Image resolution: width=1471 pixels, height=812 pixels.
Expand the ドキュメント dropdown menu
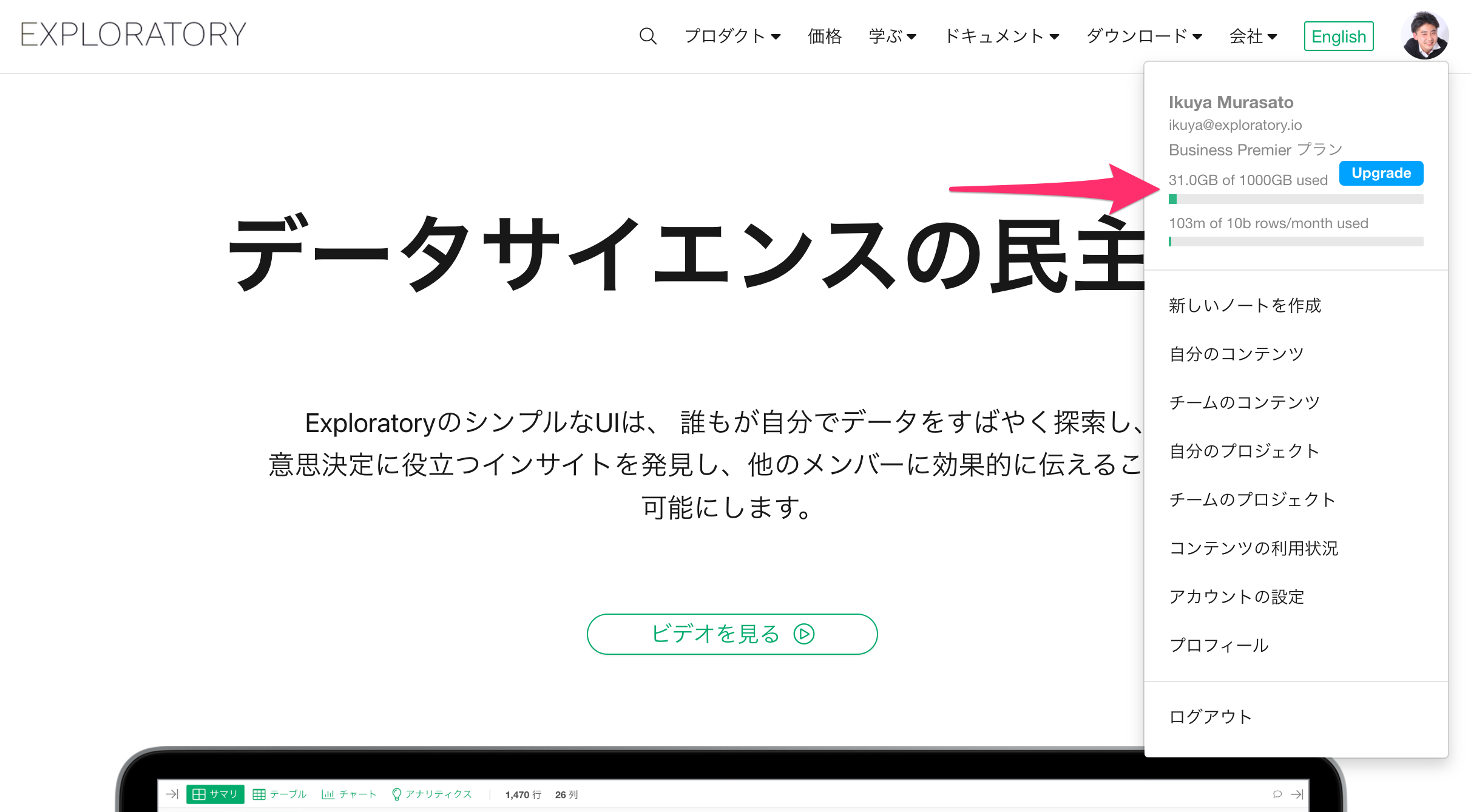[x=1002, y=36]
